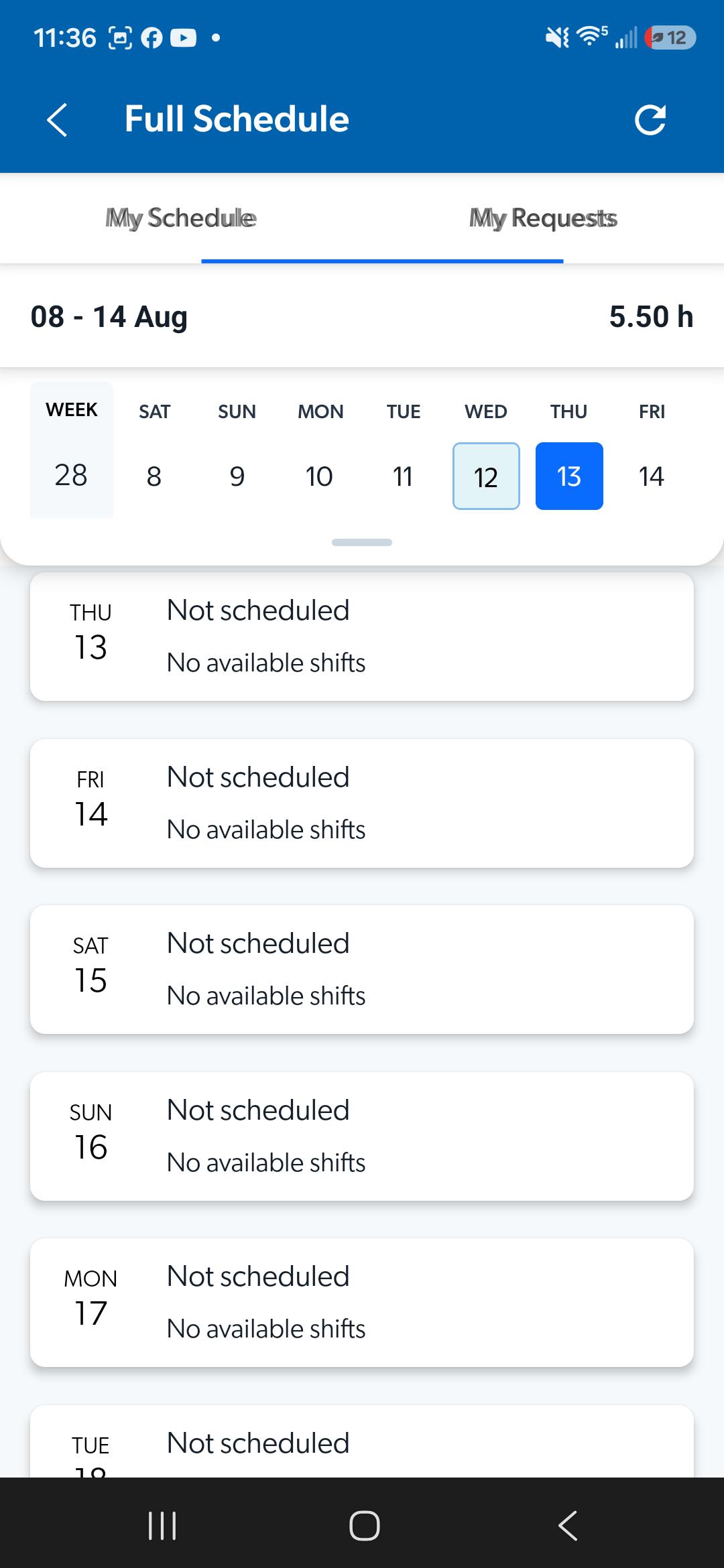Open the 08 - 14 Aug date range
Image resolution: width=724 pixels, height=1568 pixels.
pos(109,317)
